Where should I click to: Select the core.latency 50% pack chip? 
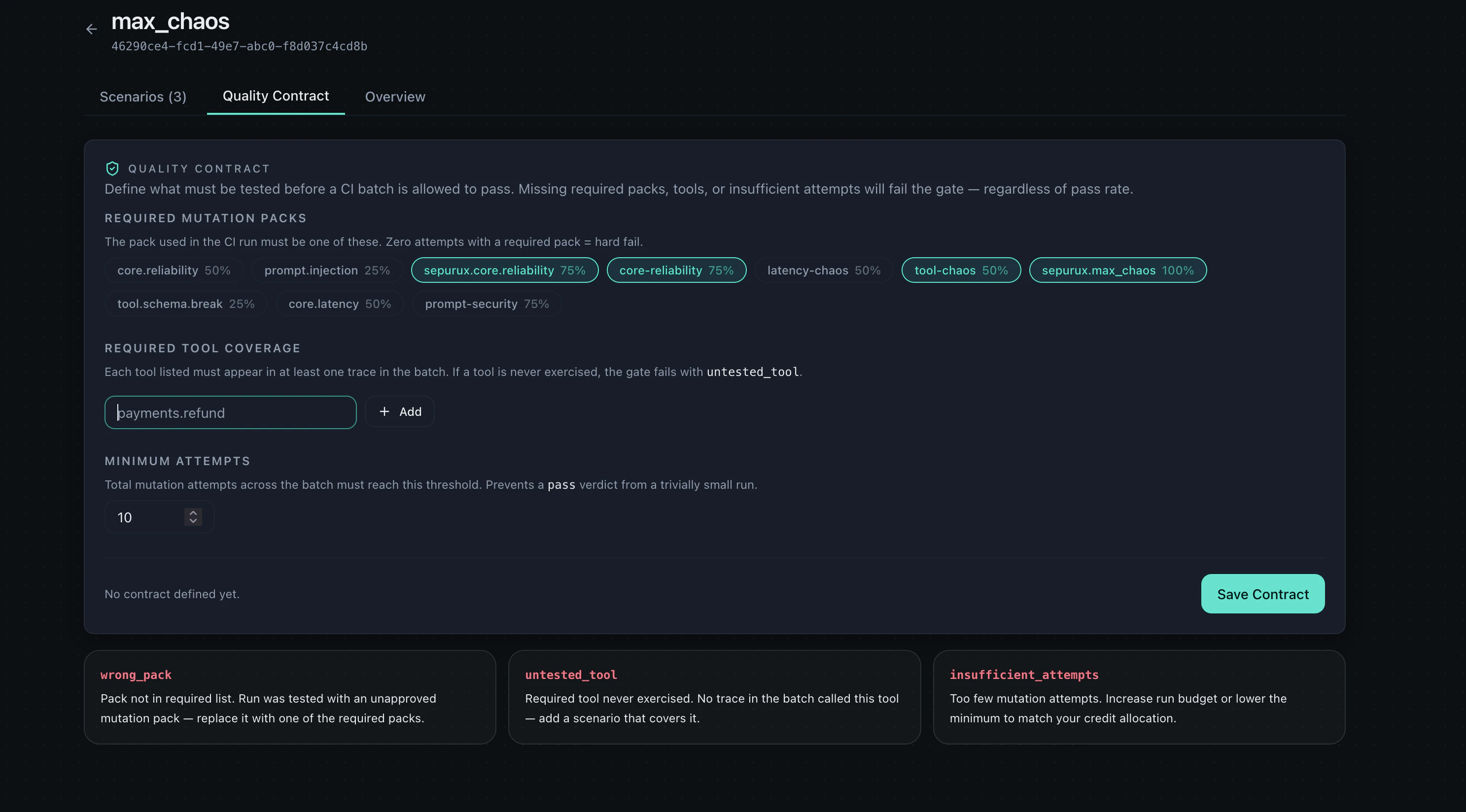pyautogui.click(x=339, y=304)
